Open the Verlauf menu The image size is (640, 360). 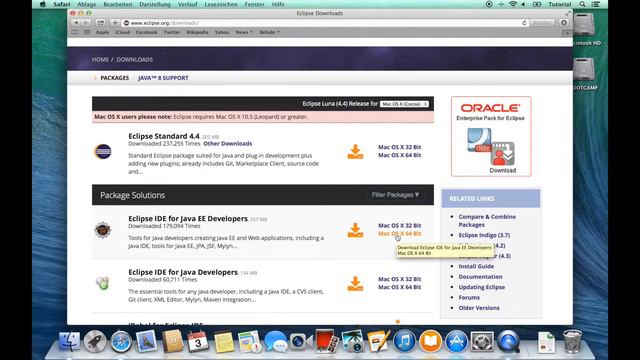coord(188,4)
